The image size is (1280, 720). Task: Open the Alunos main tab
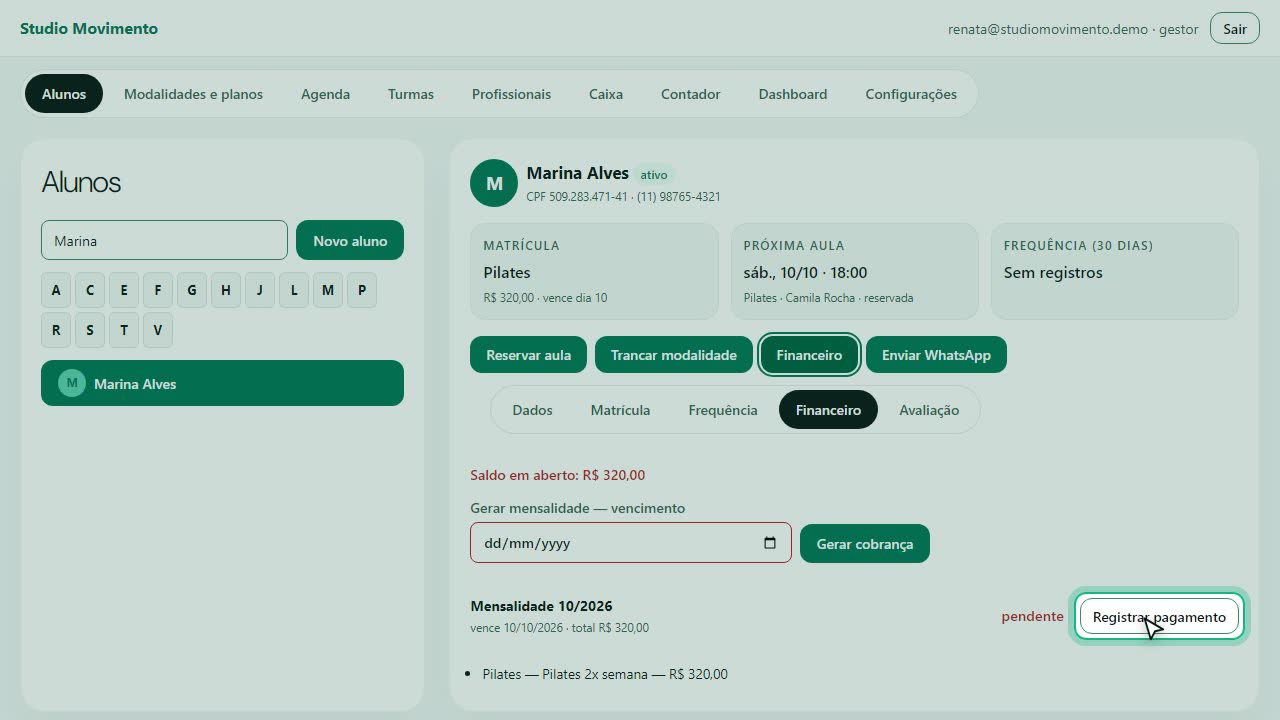(64, 94)
